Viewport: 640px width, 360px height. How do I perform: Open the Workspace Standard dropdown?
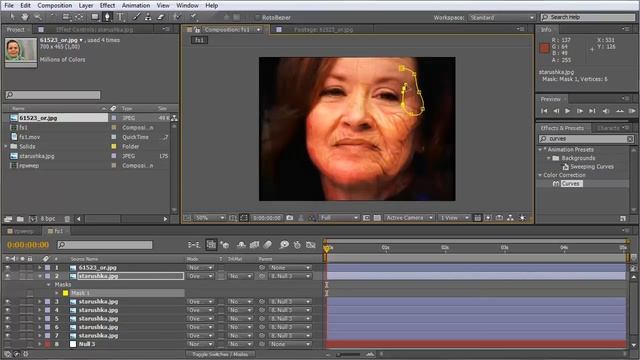click(x=502, y=18)
